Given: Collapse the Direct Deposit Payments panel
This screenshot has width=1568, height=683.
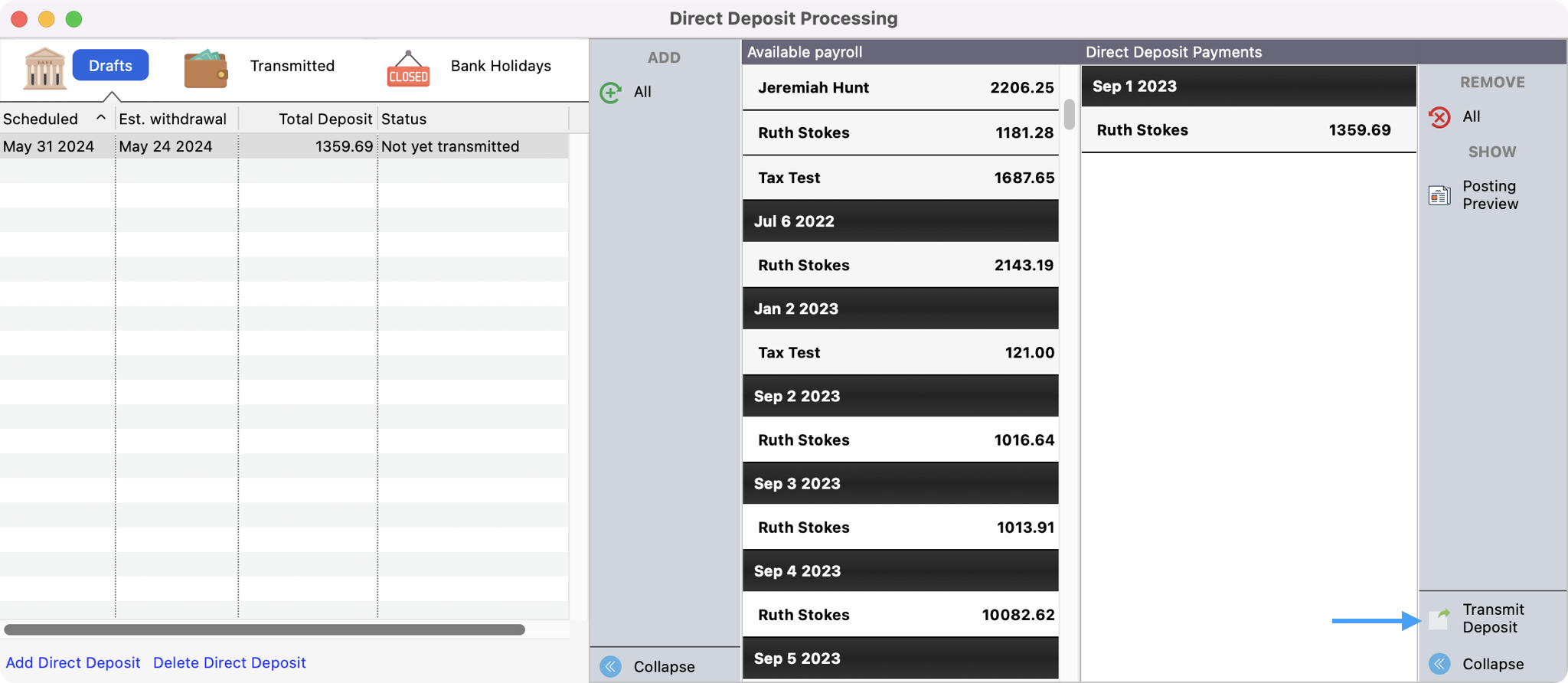Looking at the screenshot, I should tap(1439, 664).
